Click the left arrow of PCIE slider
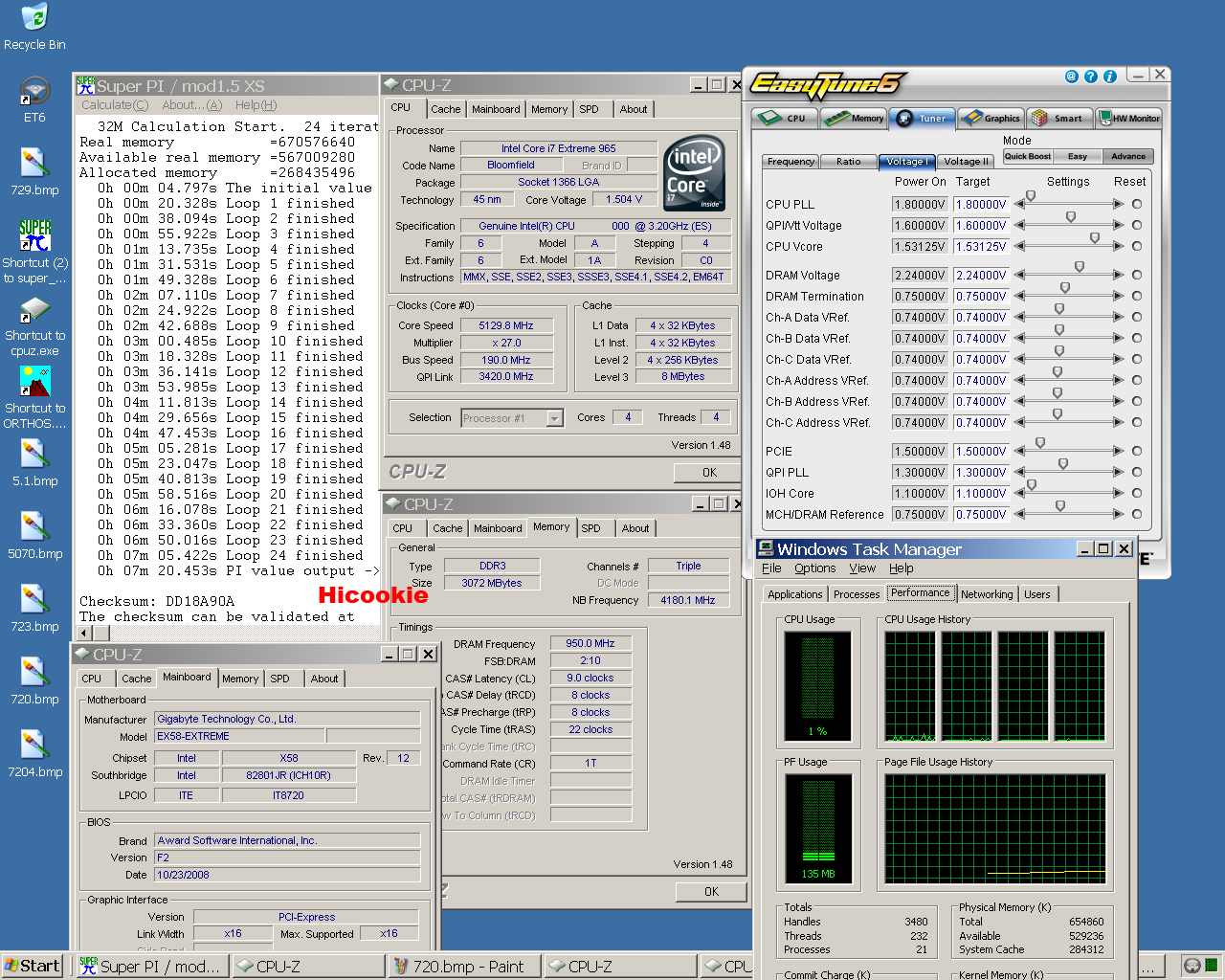 1020,451
